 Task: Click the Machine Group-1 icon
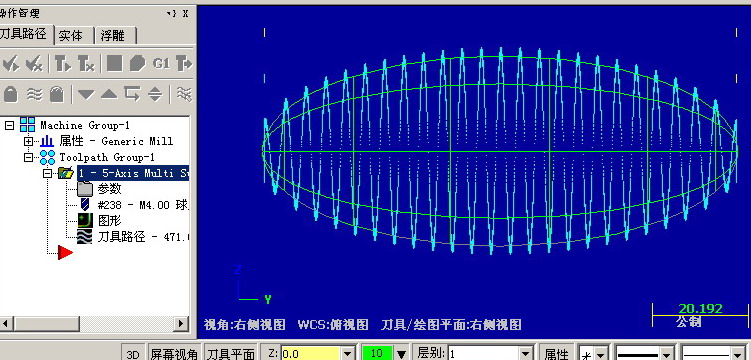[x=28, y=125]
